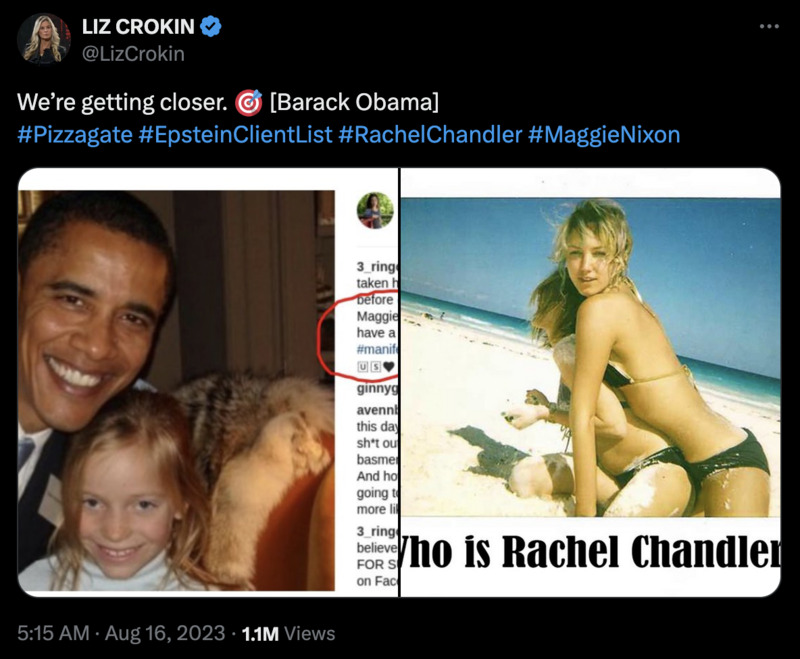Open the #EpsteinClientList hashtag

(235, 135)
